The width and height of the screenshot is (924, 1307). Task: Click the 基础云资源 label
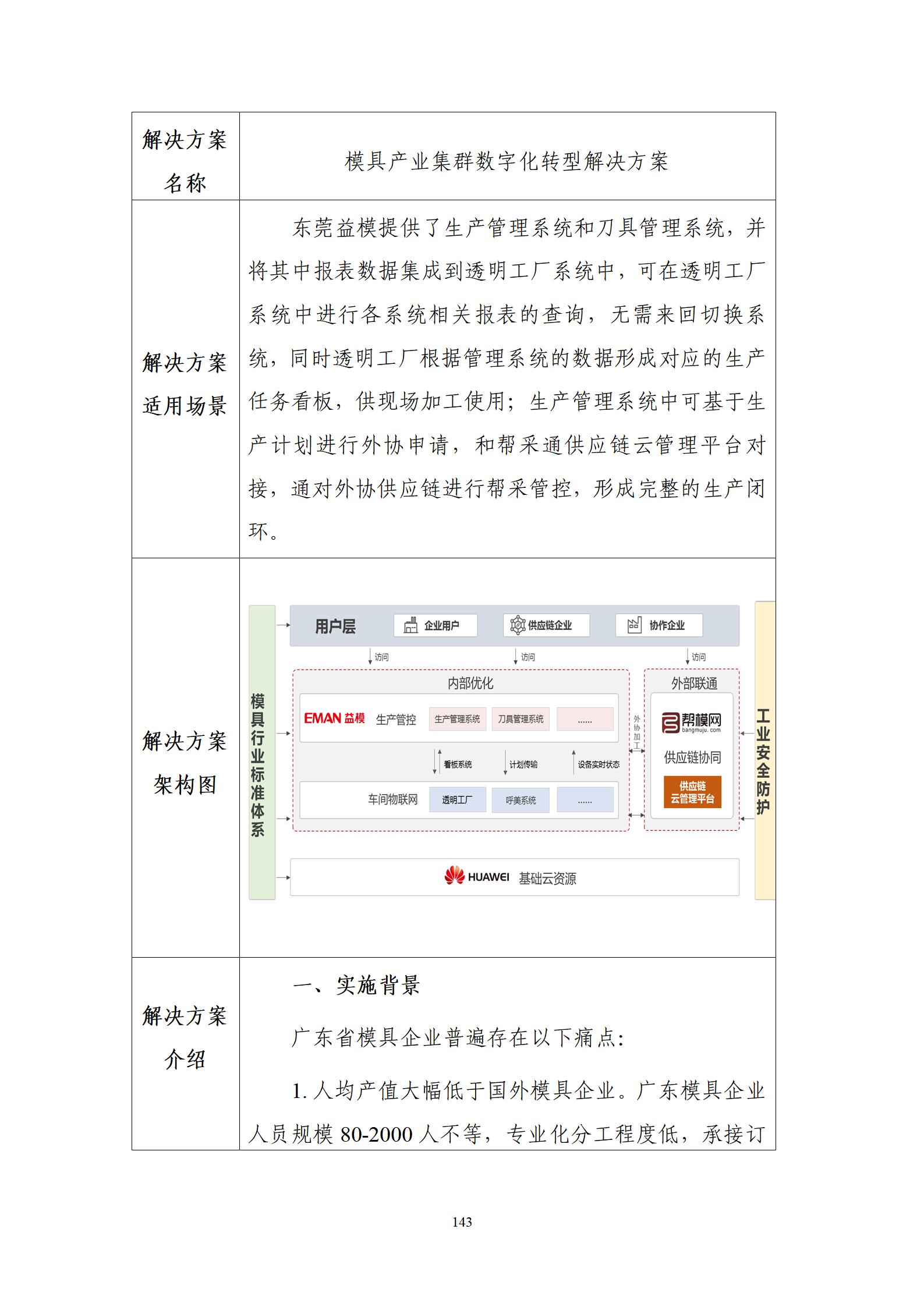[547, 878]
